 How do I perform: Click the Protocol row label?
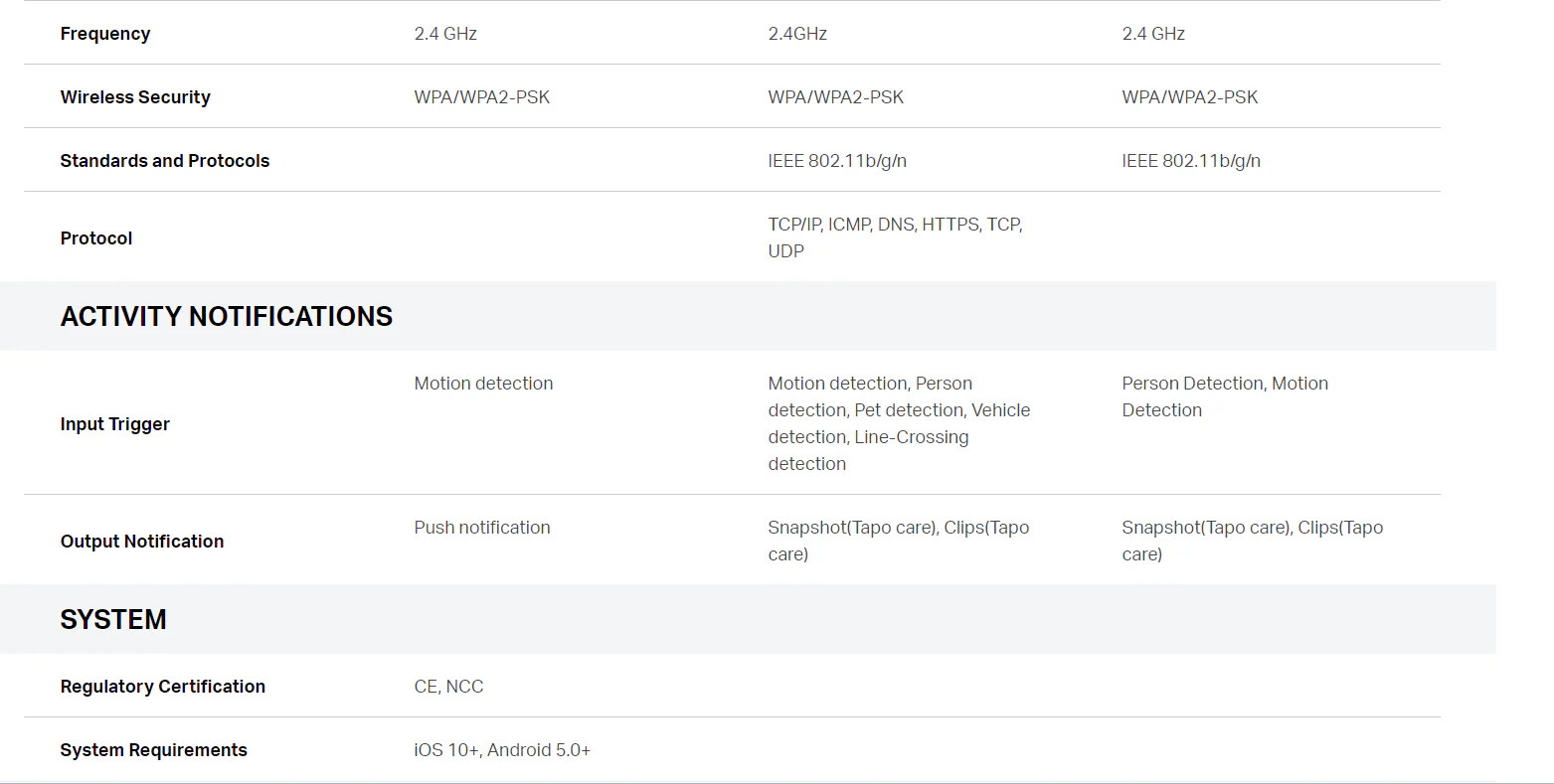pos(96,238)
